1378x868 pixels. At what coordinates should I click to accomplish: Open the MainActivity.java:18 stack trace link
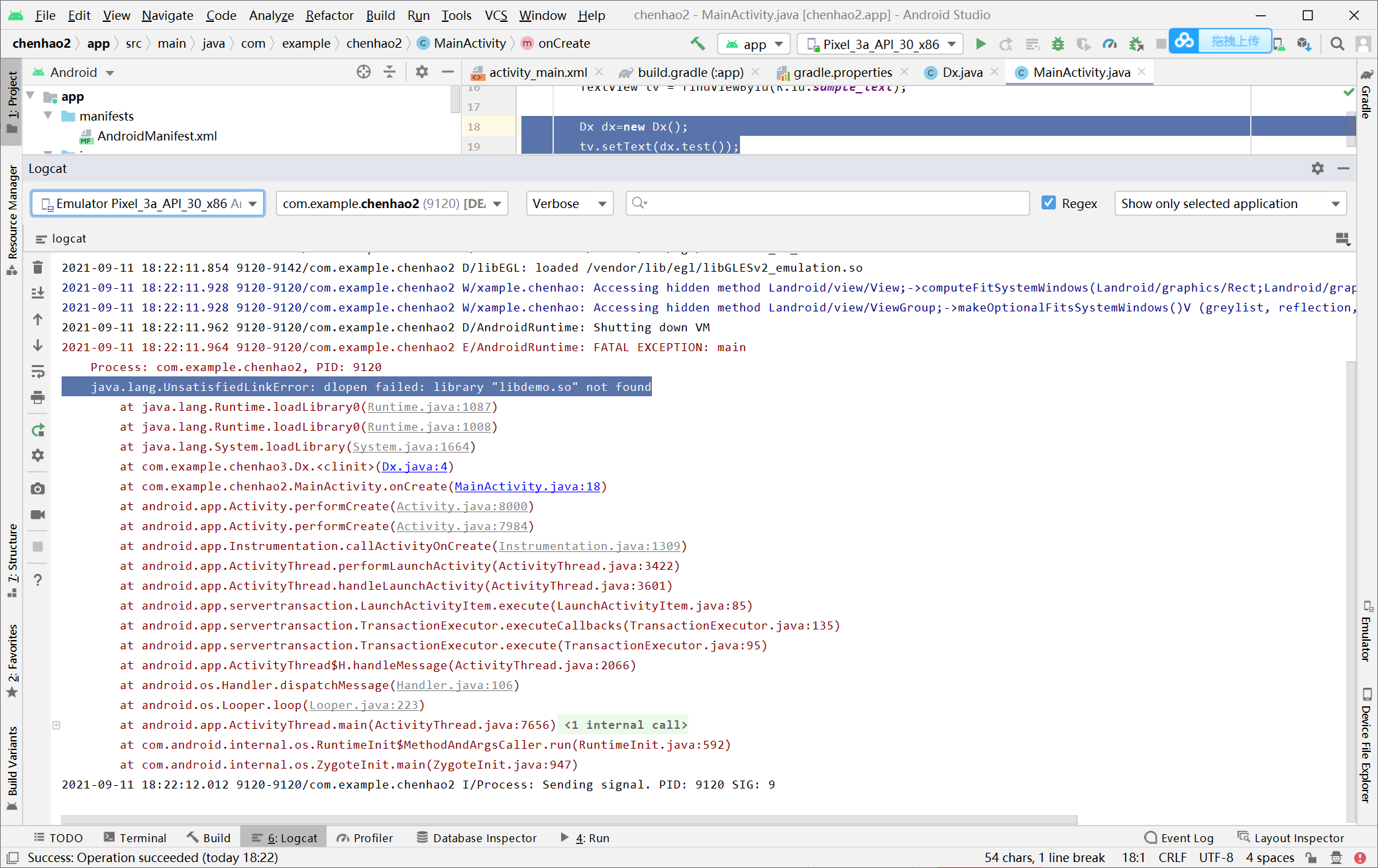pos(527,486)
